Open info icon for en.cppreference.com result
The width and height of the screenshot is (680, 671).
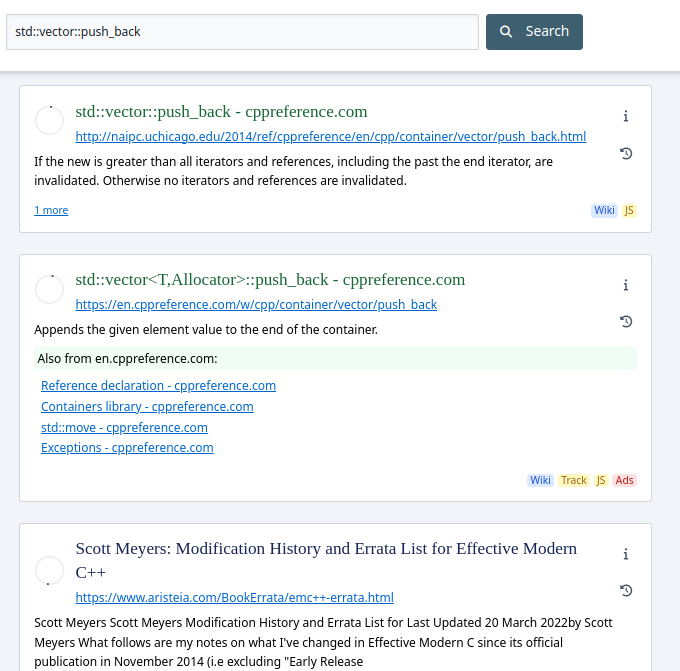tap(625, 285)
